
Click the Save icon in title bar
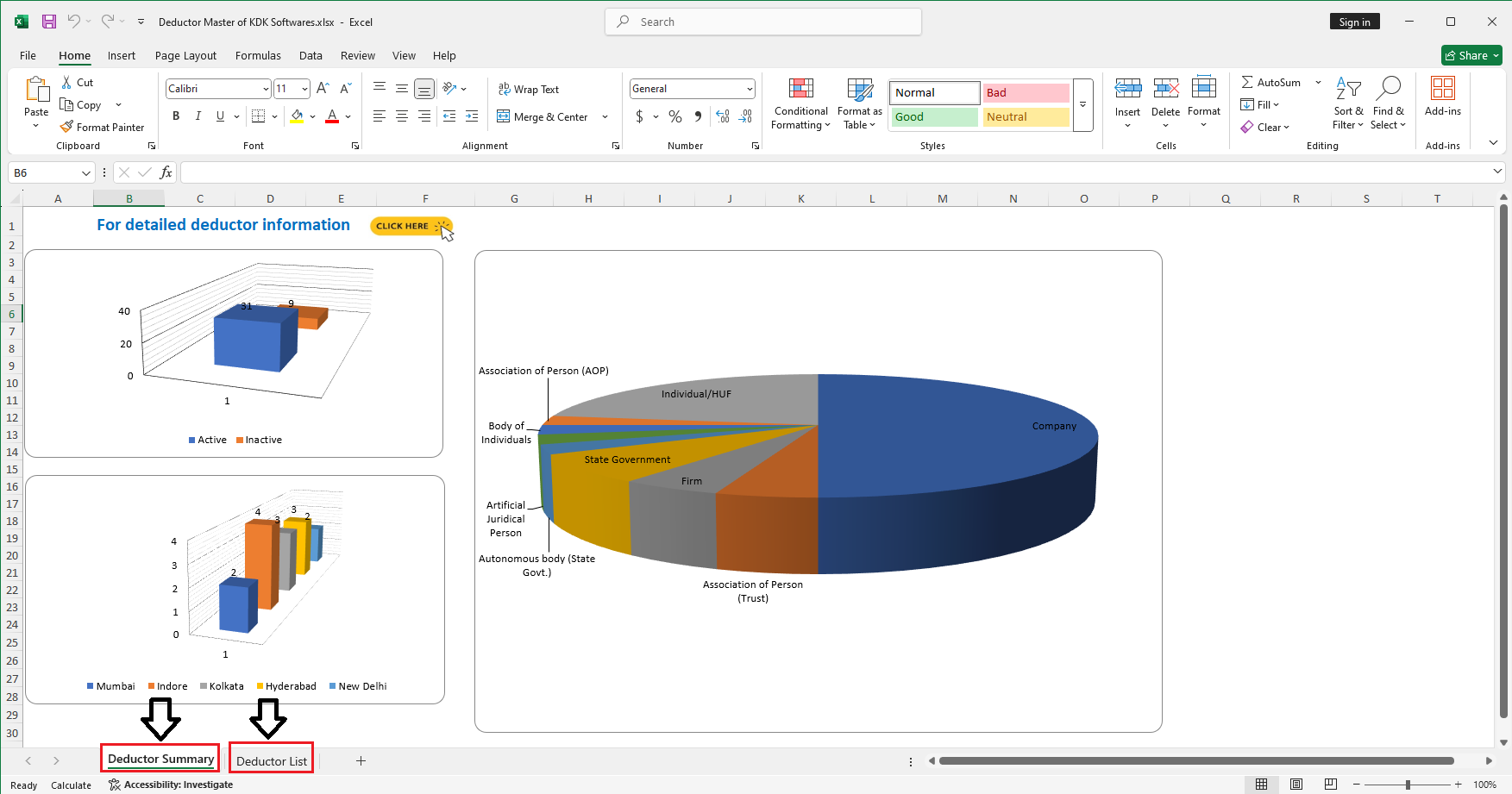(49, 22)
